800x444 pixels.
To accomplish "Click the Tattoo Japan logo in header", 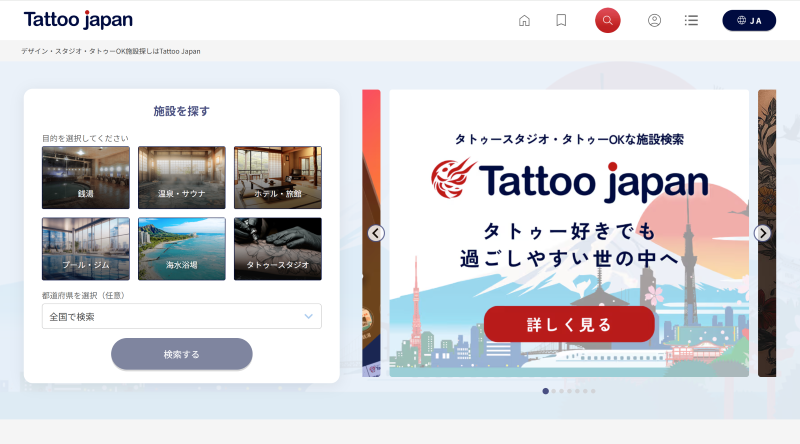I will click(78, 20).
